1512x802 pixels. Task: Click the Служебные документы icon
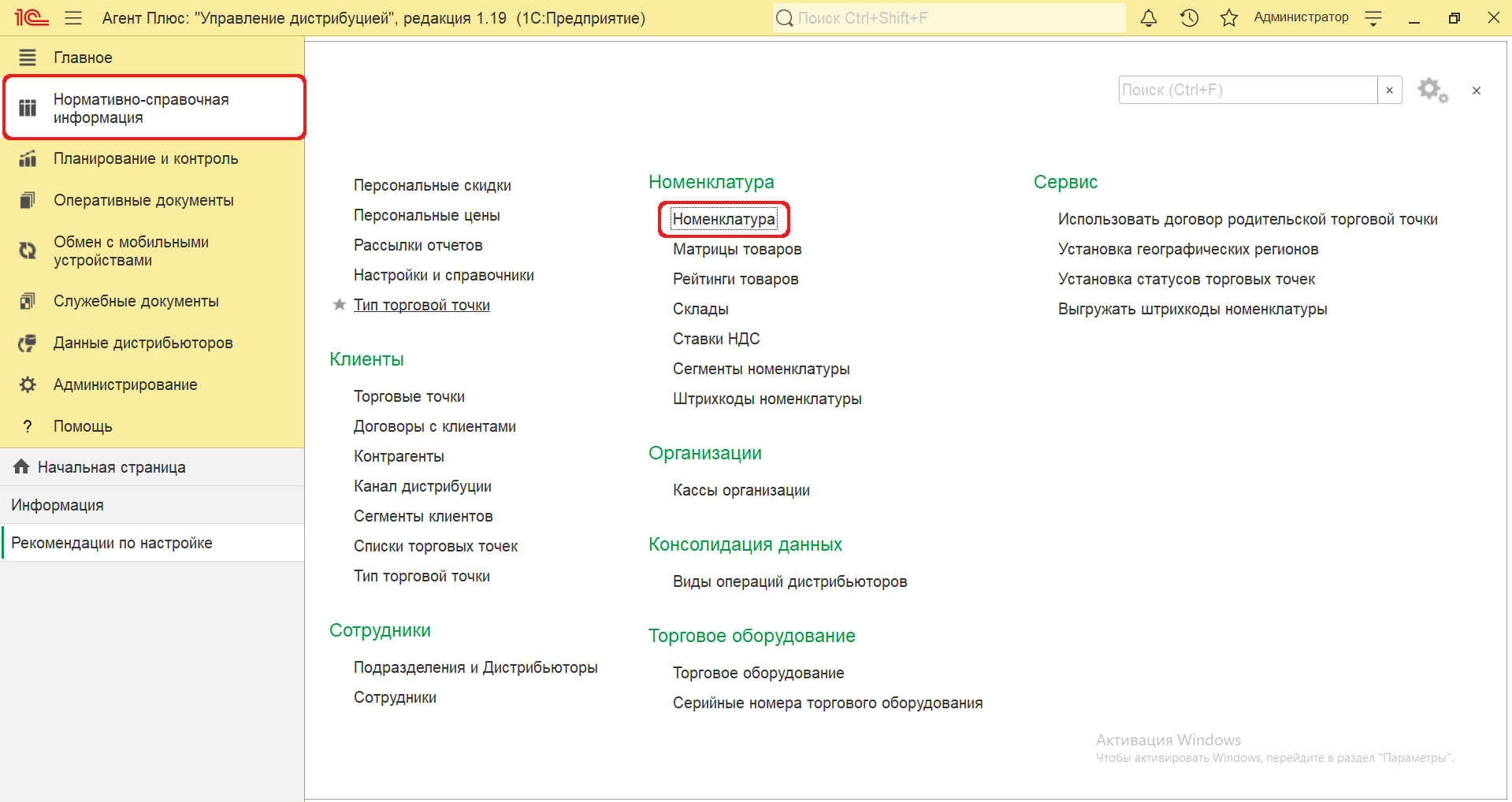(28, 301)
